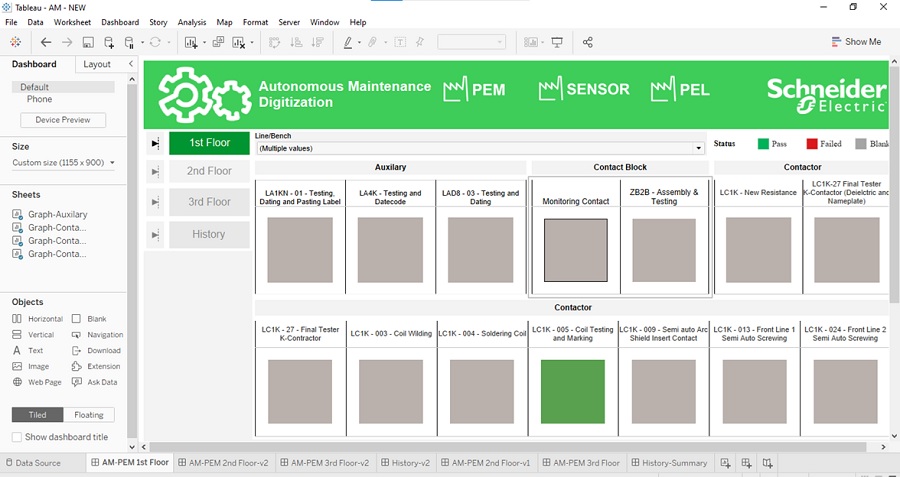Click the Fix axes pin icon

(x=420, y=42)
